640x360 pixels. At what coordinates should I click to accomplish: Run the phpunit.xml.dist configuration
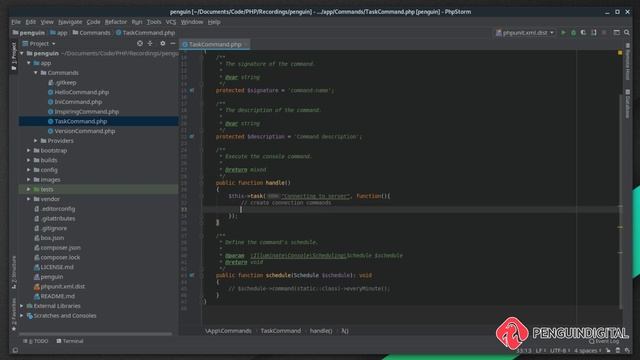pos(563,33)
